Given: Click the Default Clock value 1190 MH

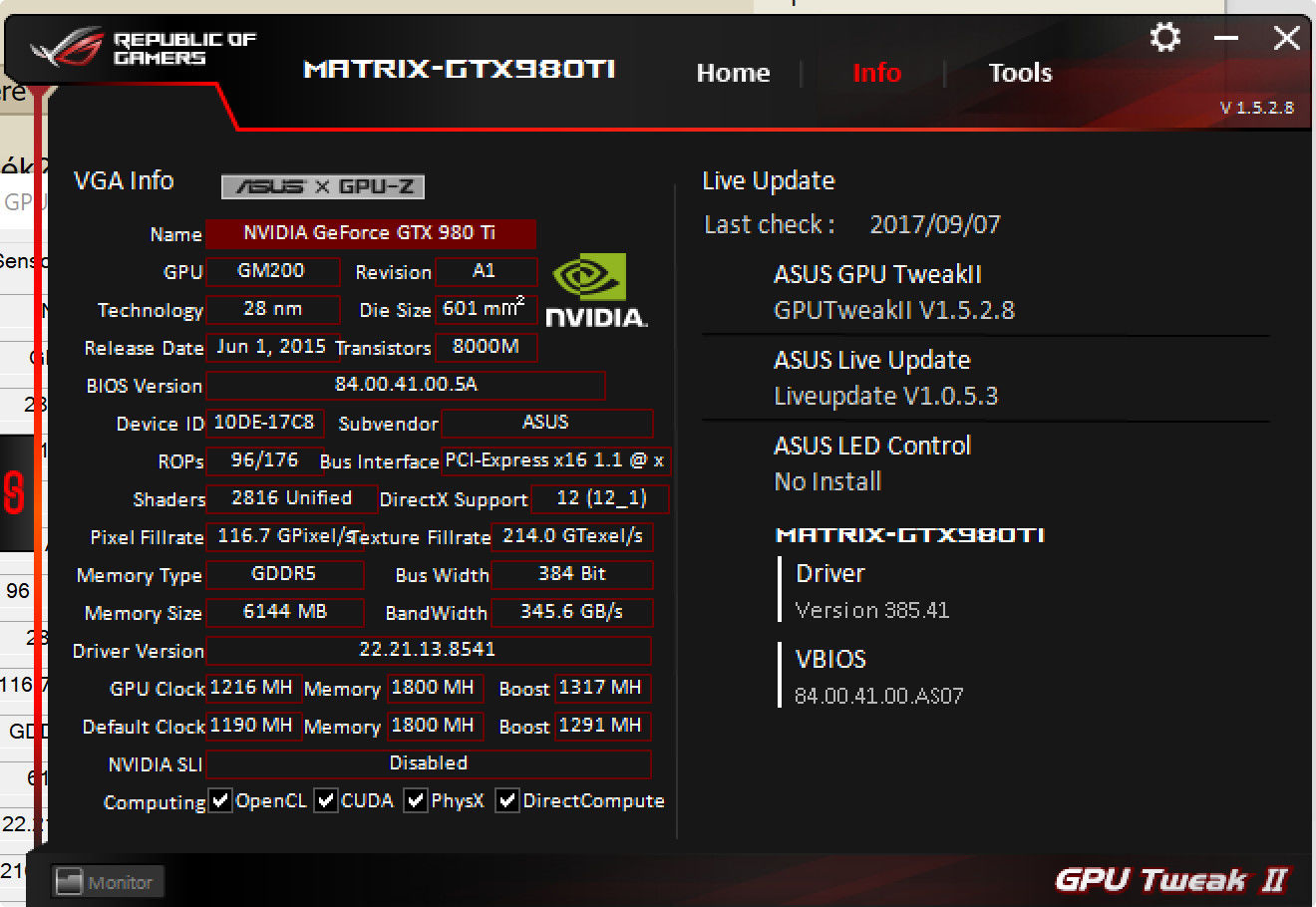Looking at the screenshot, I should [252, 726].
